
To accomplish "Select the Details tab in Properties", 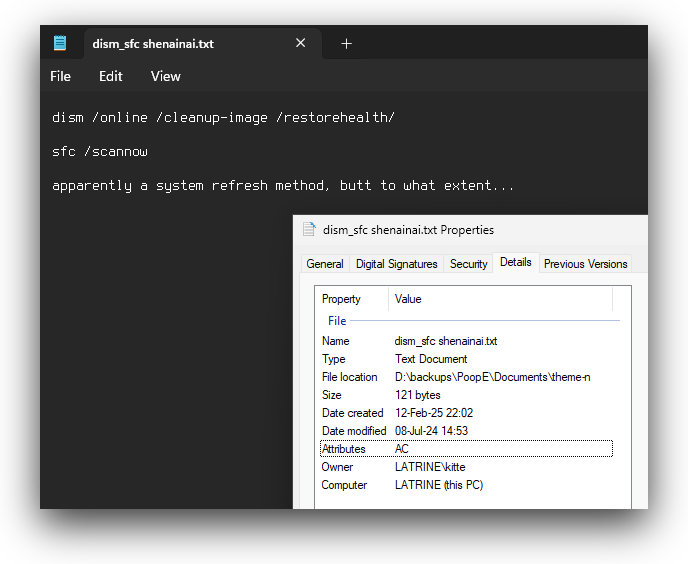I will click(516, 262).
